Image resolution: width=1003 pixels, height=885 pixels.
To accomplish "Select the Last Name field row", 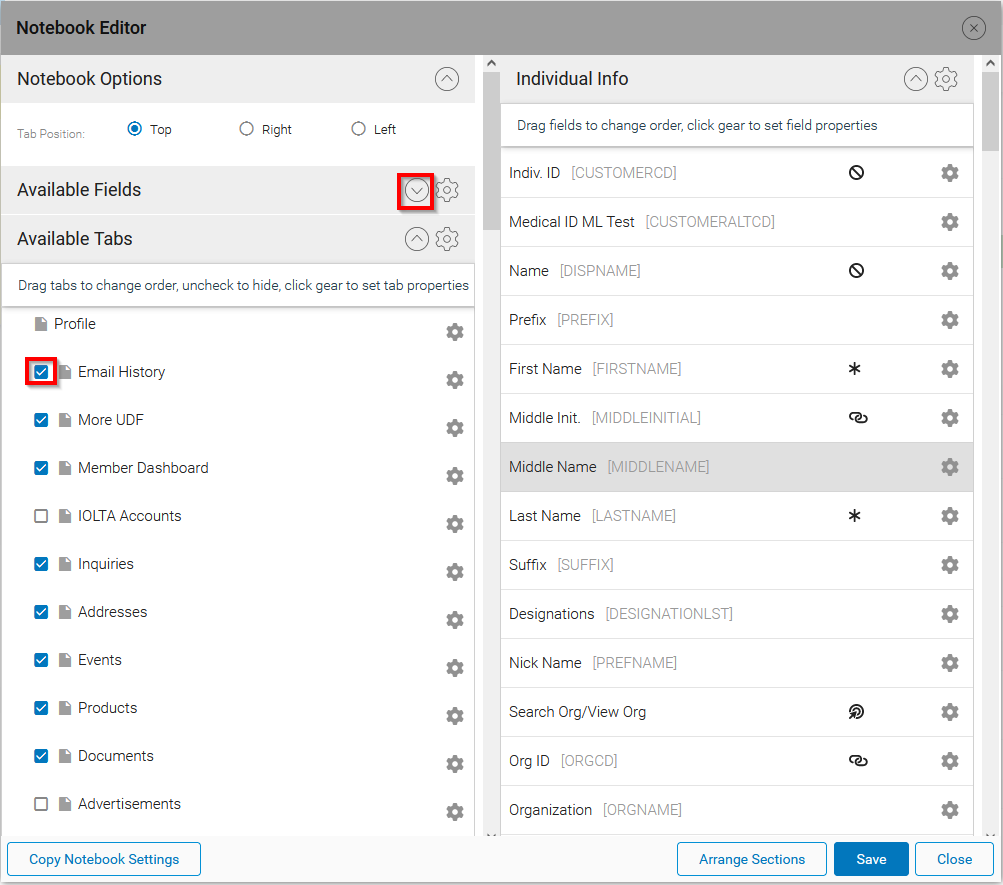I will pos(736,515).
